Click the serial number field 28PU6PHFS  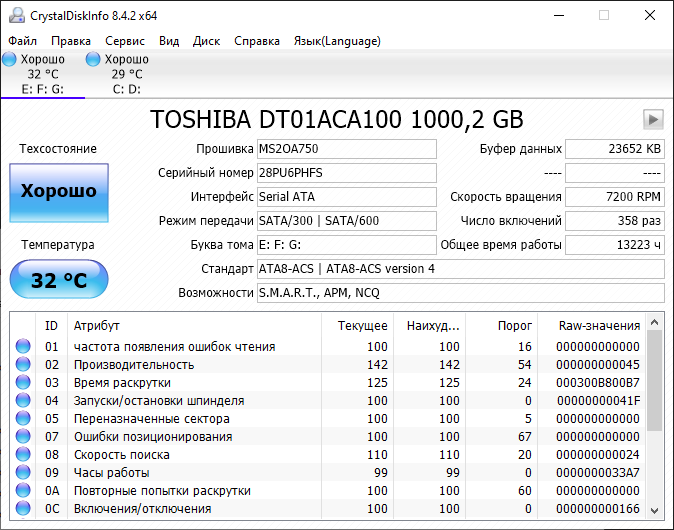tap(347, 173)
